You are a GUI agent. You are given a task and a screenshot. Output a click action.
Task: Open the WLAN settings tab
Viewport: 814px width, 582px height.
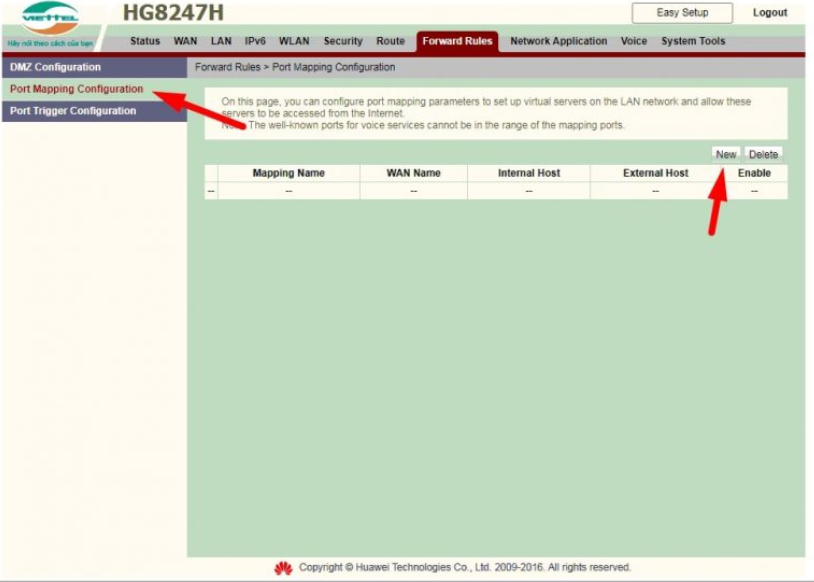click(294, 41)
